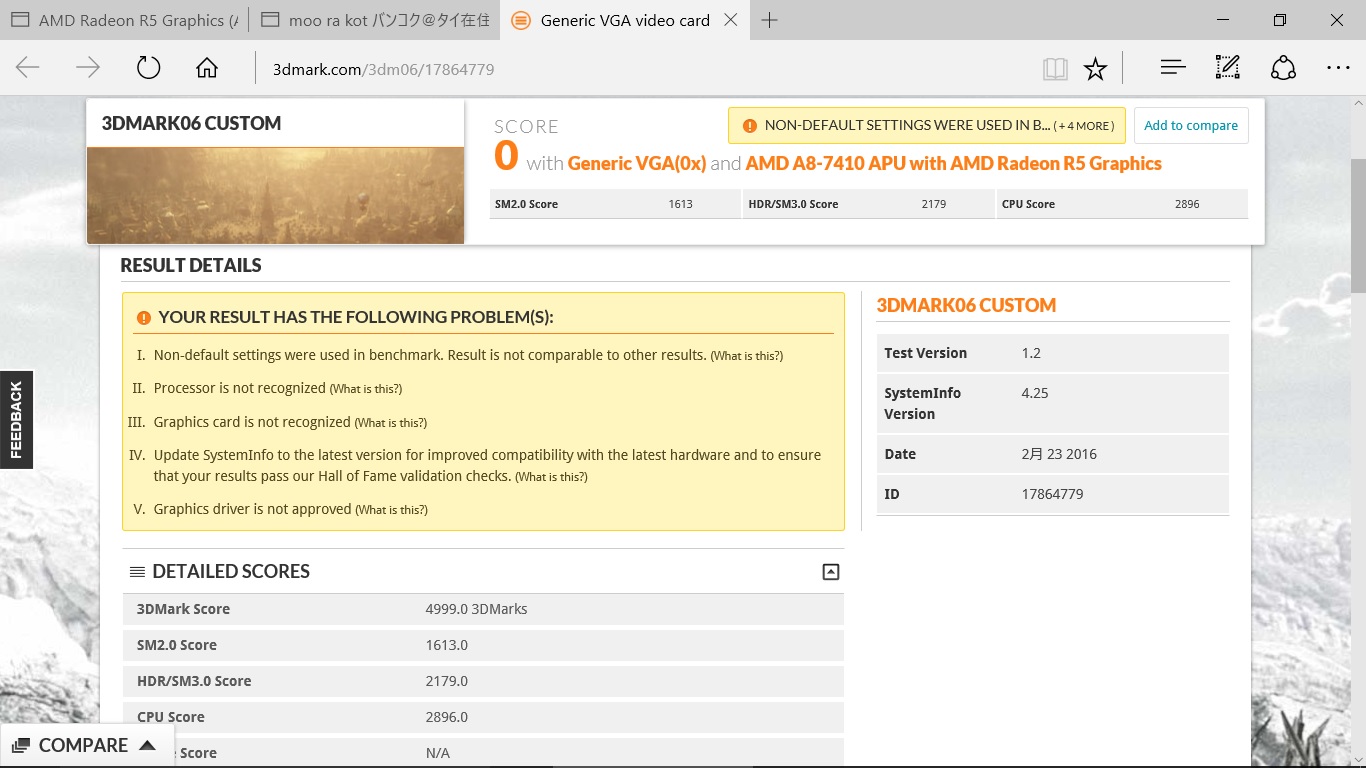Click the benchmark scene thumbnail image
Image resolution: width=1366 pixels, height=768 pixels.
point(275,195)
